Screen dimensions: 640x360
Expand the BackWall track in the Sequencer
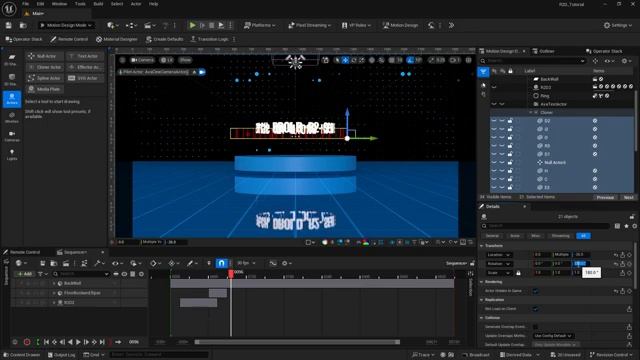coord(54,283)
